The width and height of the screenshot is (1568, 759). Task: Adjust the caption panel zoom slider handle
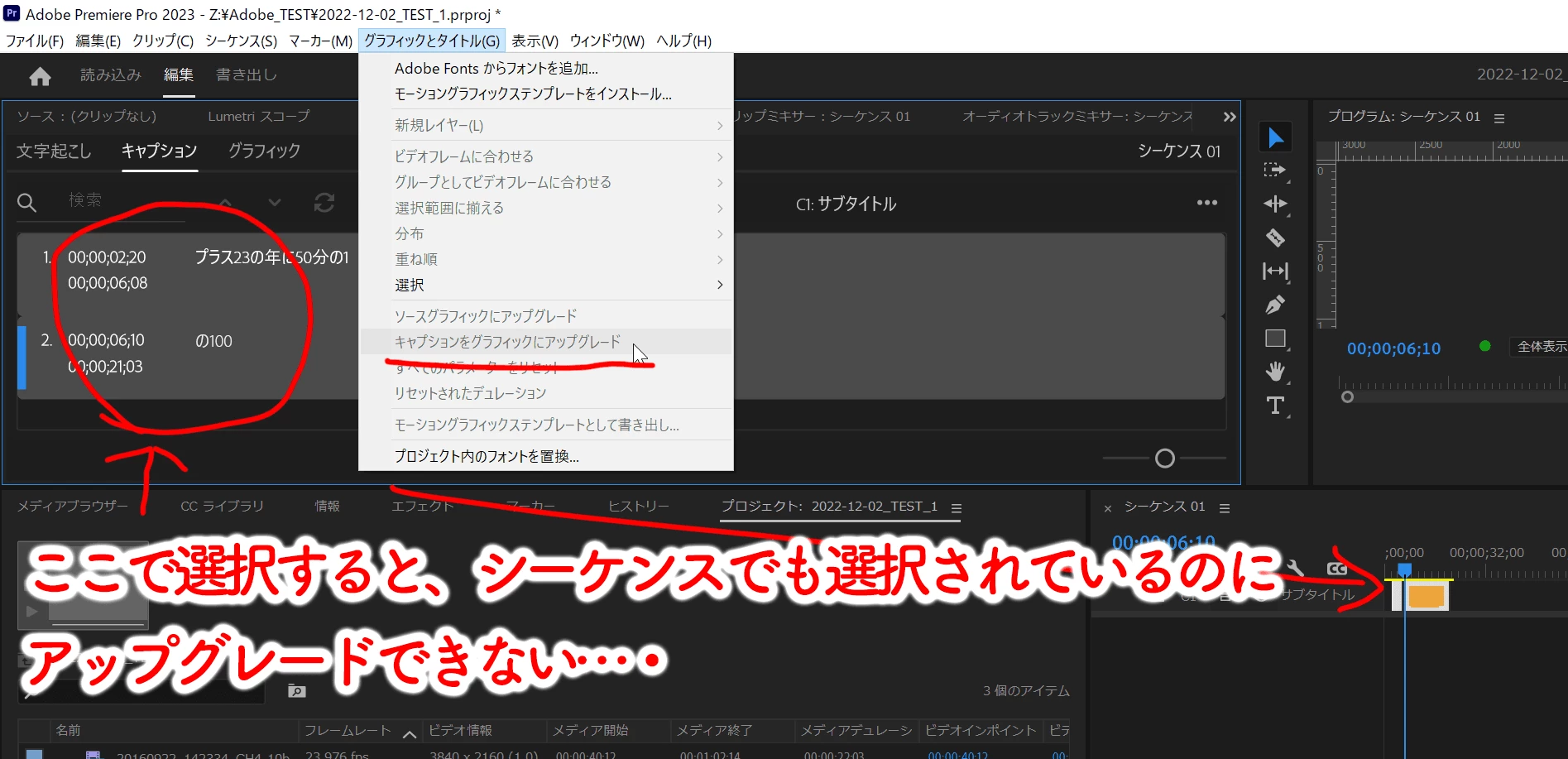(x=1164, y=458)
